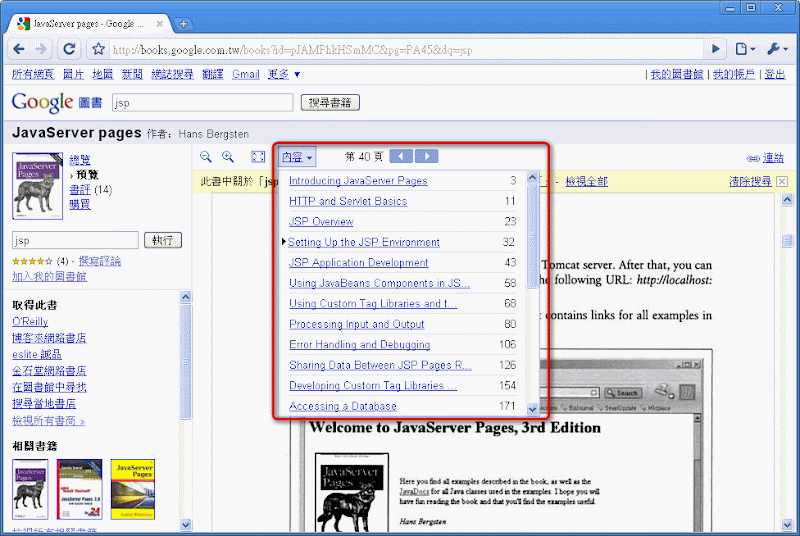Open 我的帳戶 link
The image size is (800, 536).
point(734,74)
